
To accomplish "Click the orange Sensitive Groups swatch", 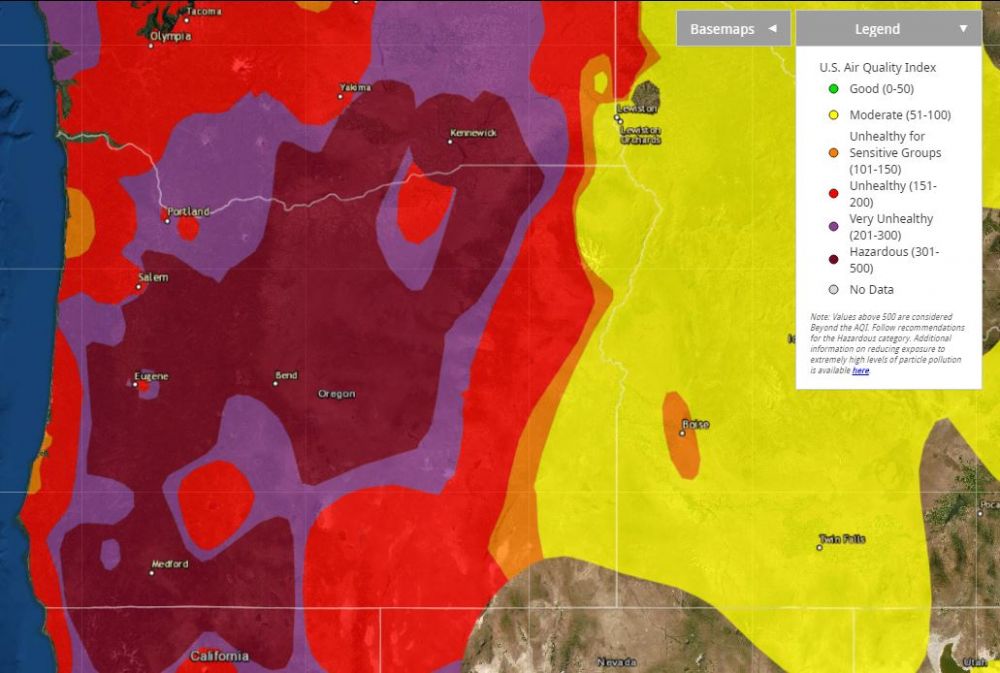I will pyautogui.click(x=833, y=153).
